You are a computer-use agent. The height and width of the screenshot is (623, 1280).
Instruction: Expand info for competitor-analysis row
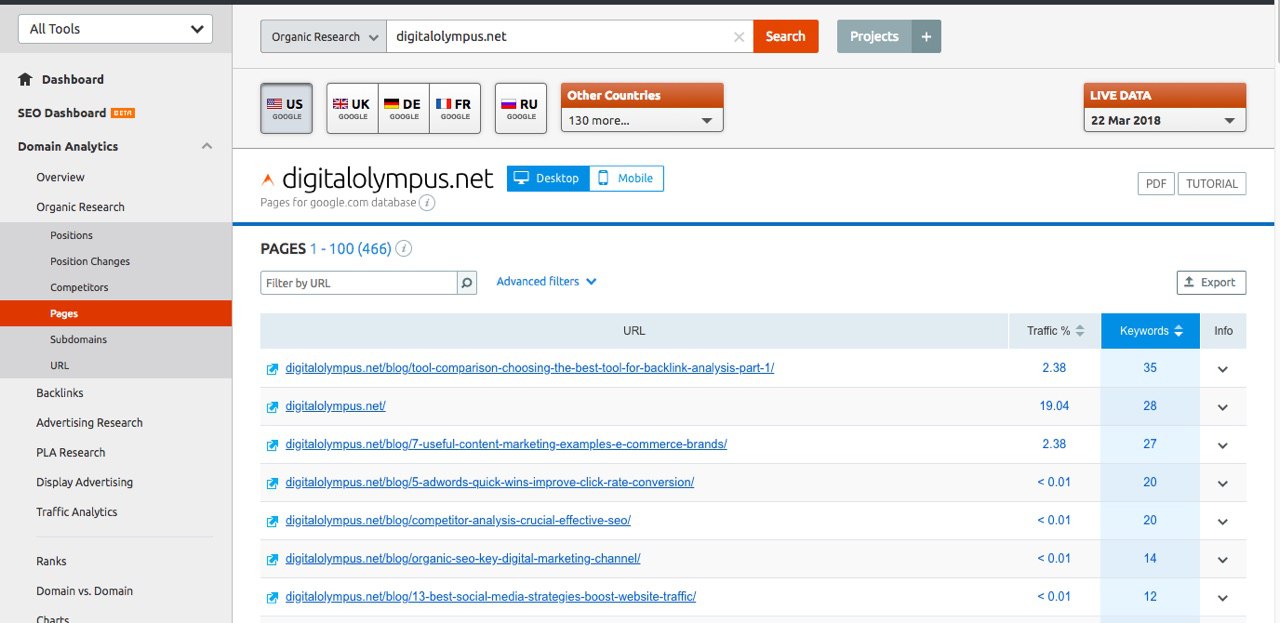point(1223,521)
